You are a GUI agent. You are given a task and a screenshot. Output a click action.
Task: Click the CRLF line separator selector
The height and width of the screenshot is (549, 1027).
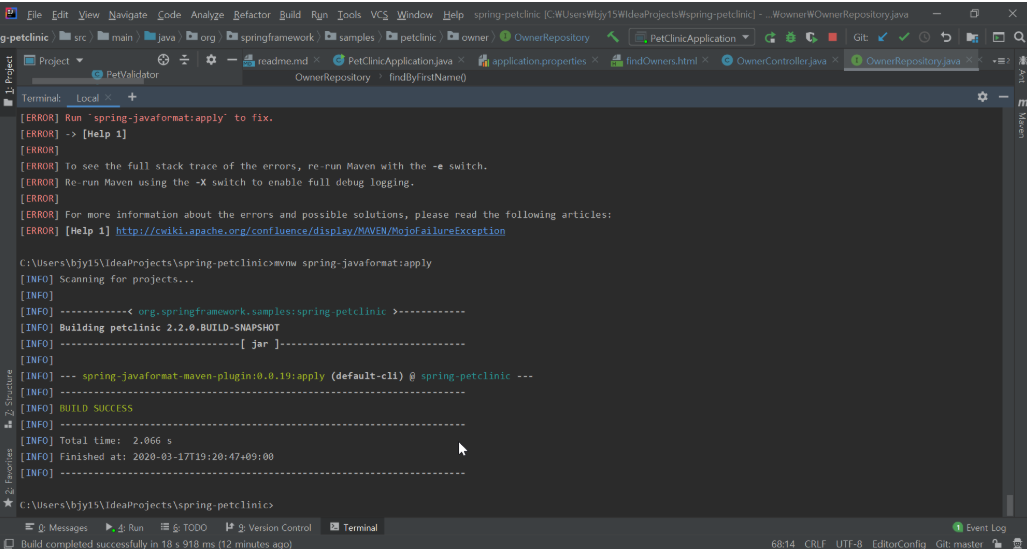point(815,544)
